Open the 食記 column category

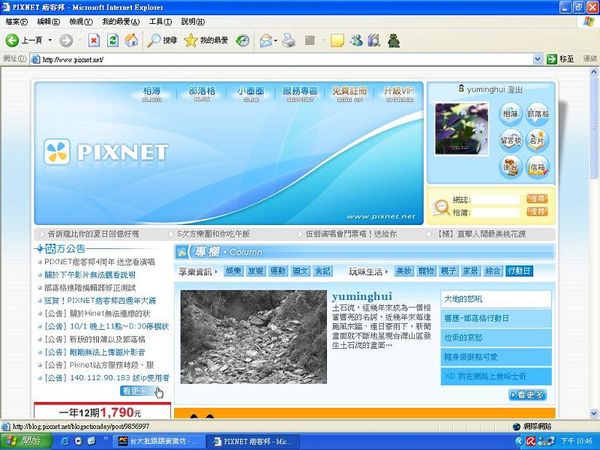pos(323,271)
